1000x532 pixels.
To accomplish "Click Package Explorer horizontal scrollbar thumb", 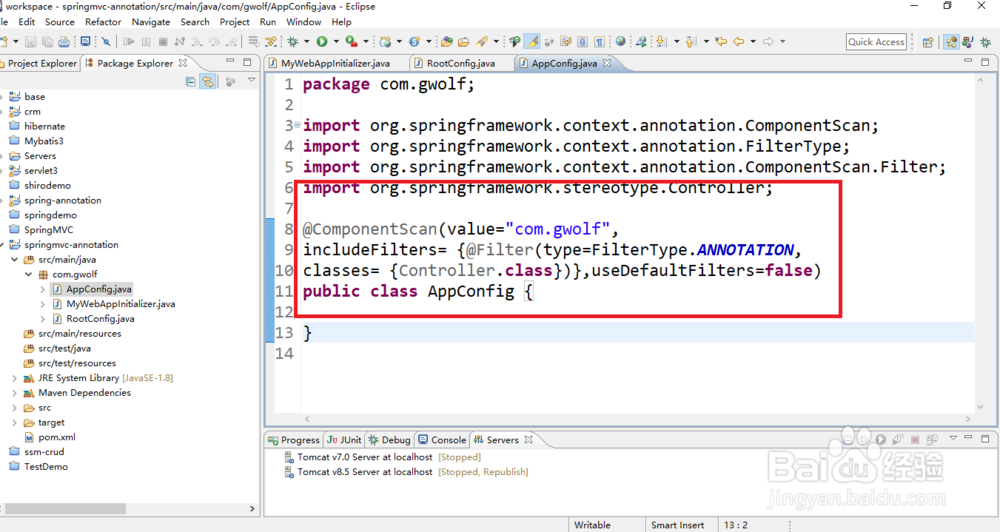I will click(x=66, y=508).
